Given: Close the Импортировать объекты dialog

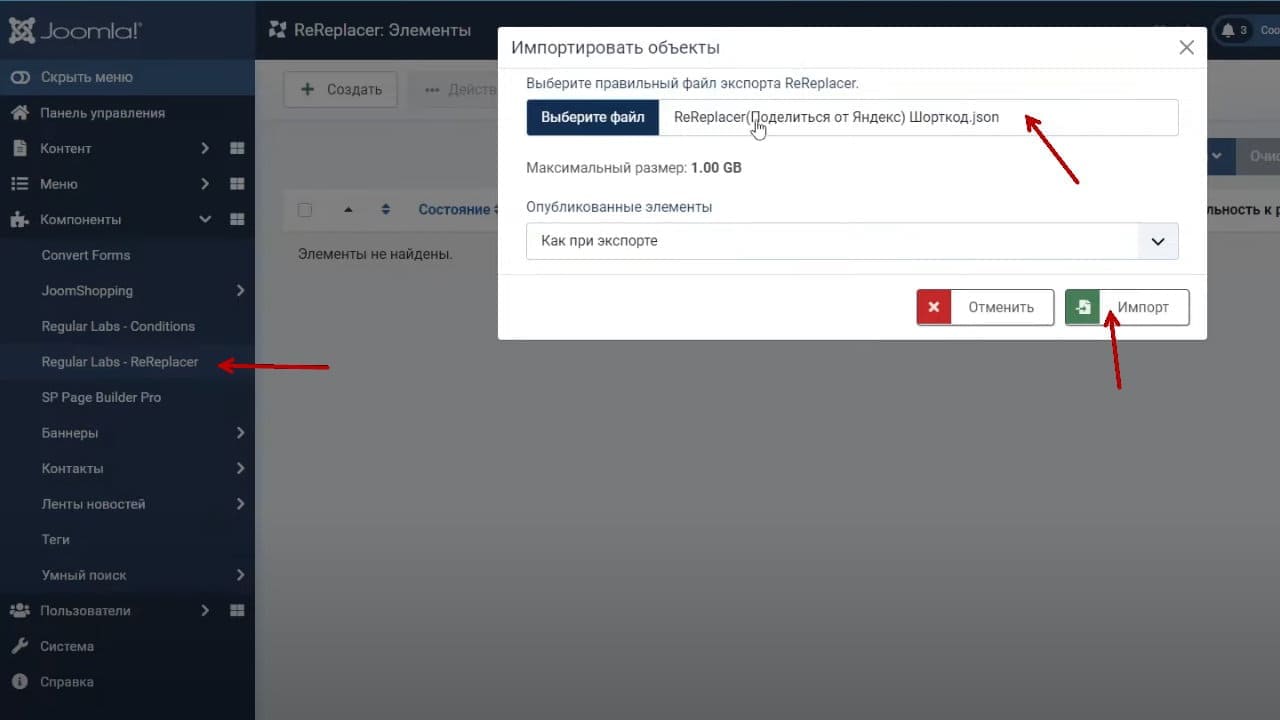Looking at the screenshot, I should [1186, 47].
